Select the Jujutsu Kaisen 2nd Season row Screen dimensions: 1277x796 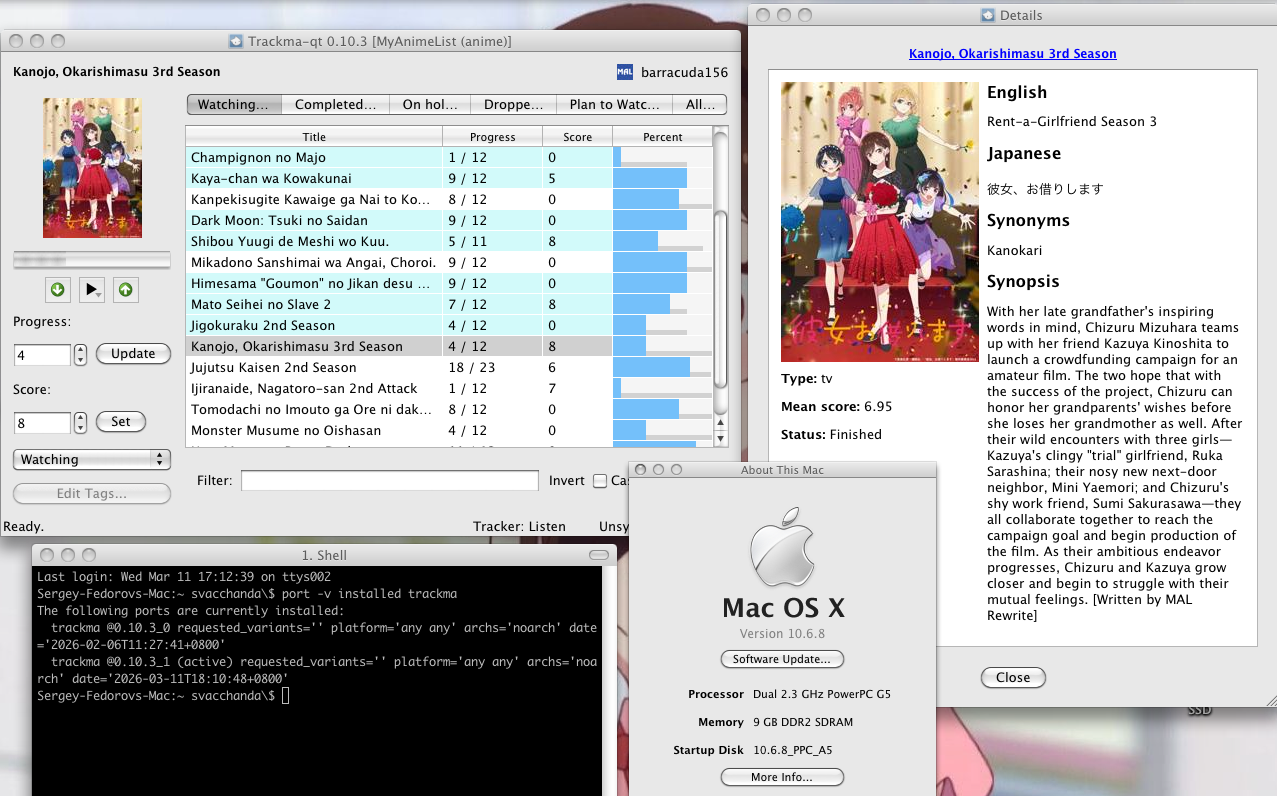click(449, 367)
